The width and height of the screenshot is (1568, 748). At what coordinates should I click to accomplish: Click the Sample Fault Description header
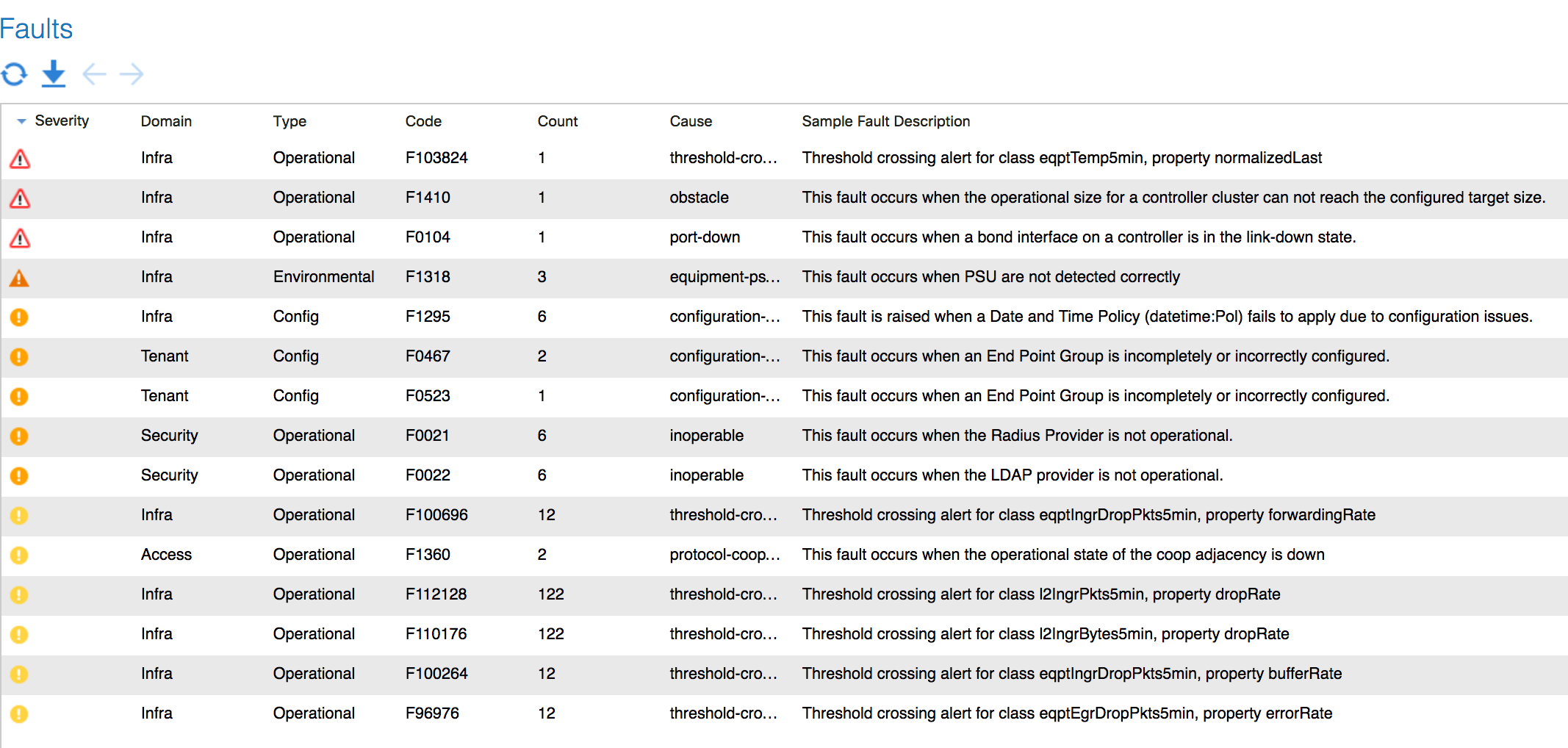point(885,121)
